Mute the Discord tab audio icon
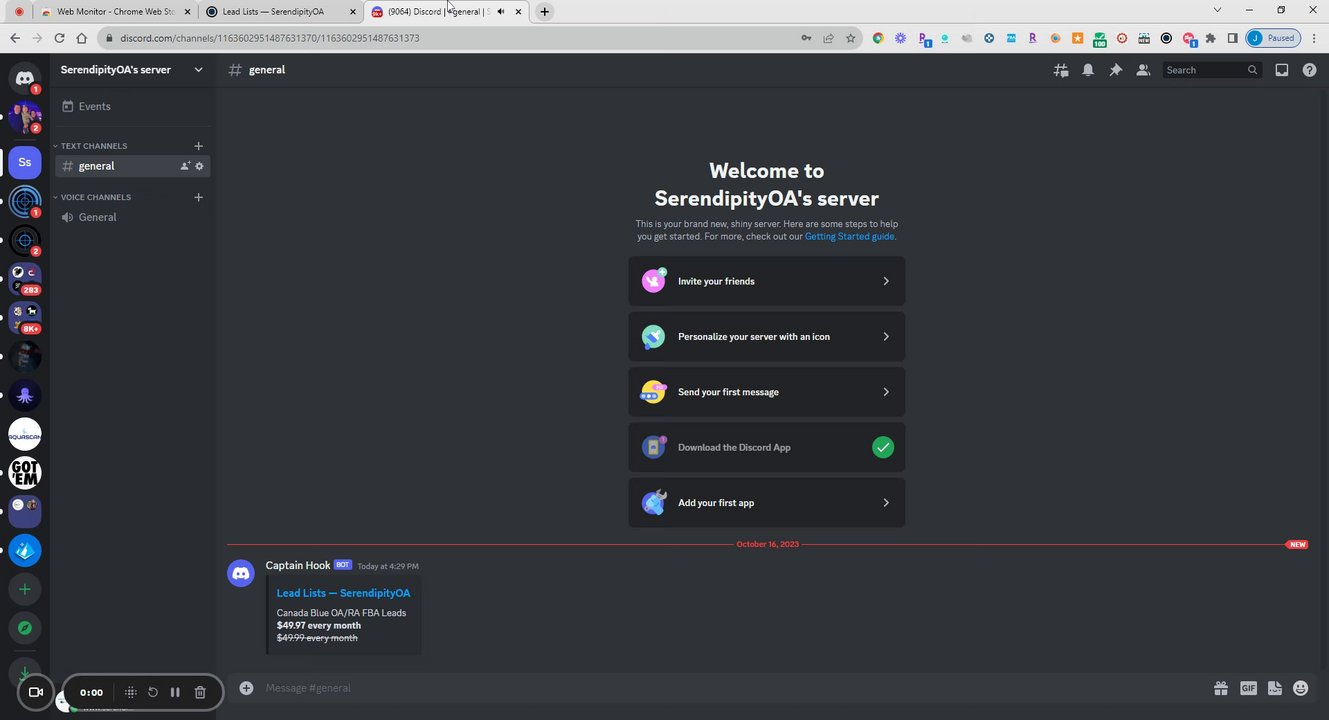 pyautogui.click(x=501, y=12)
